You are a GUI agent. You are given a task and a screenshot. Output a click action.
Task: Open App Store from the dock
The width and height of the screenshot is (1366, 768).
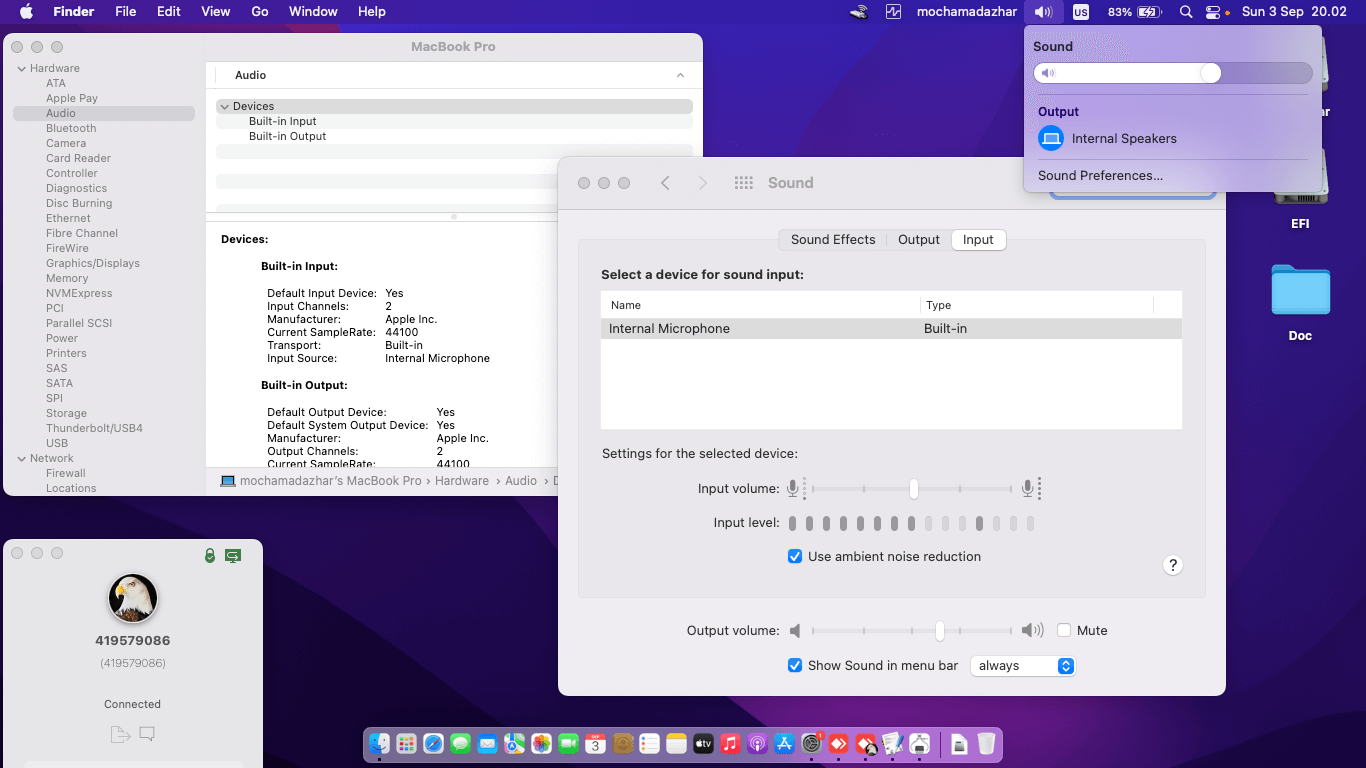(x=784, y=744)
